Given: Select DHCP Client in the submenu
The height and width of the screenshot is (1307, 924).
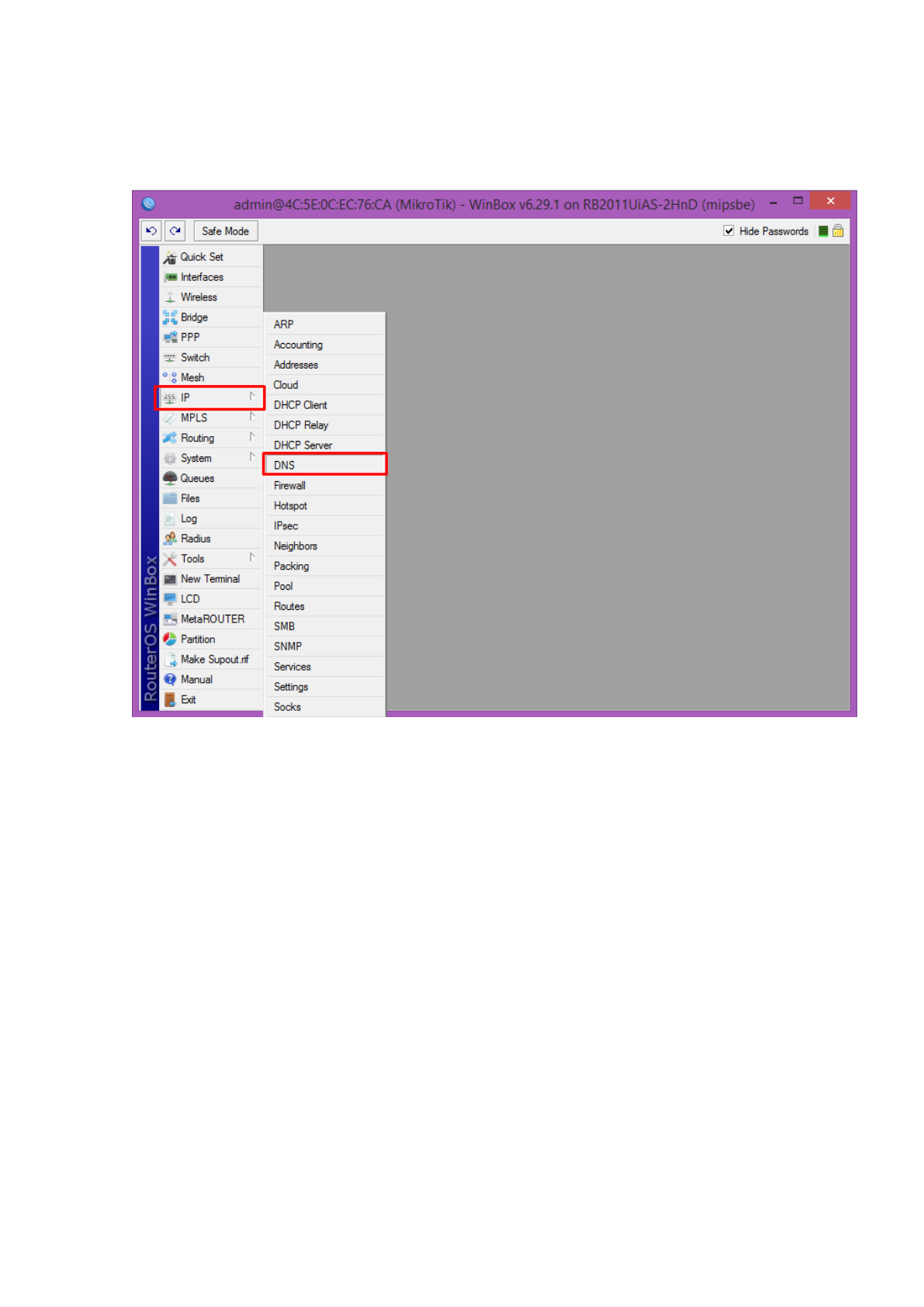Looking at the screenshot, I should [325, 405].
